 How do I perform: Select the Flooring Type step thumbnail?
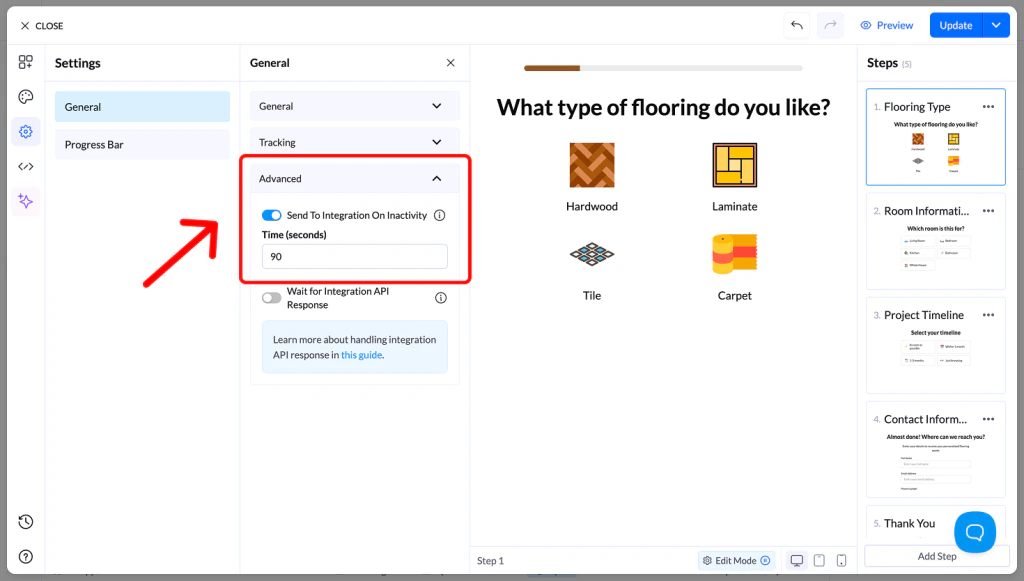pyautogui.click(x=935, y=137)
